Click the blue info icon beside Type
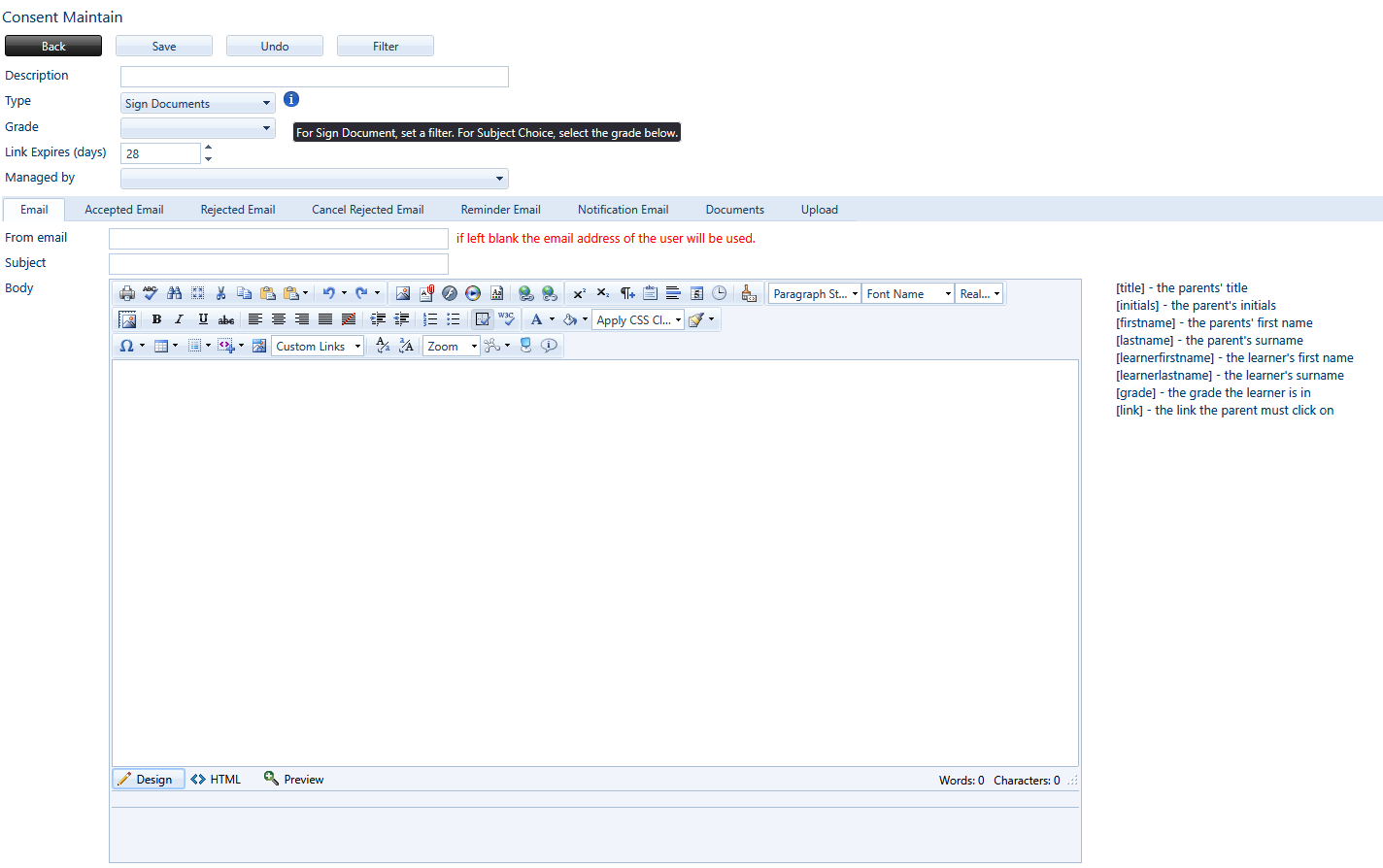This screenshot has height=868, width=1383. [x=291, y=99]
